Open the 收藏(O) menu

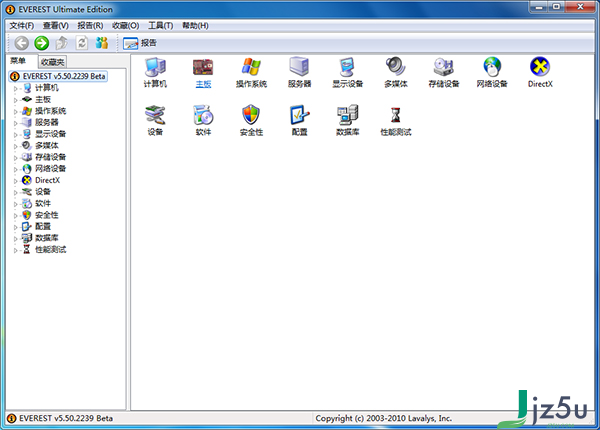coord(126,26)
